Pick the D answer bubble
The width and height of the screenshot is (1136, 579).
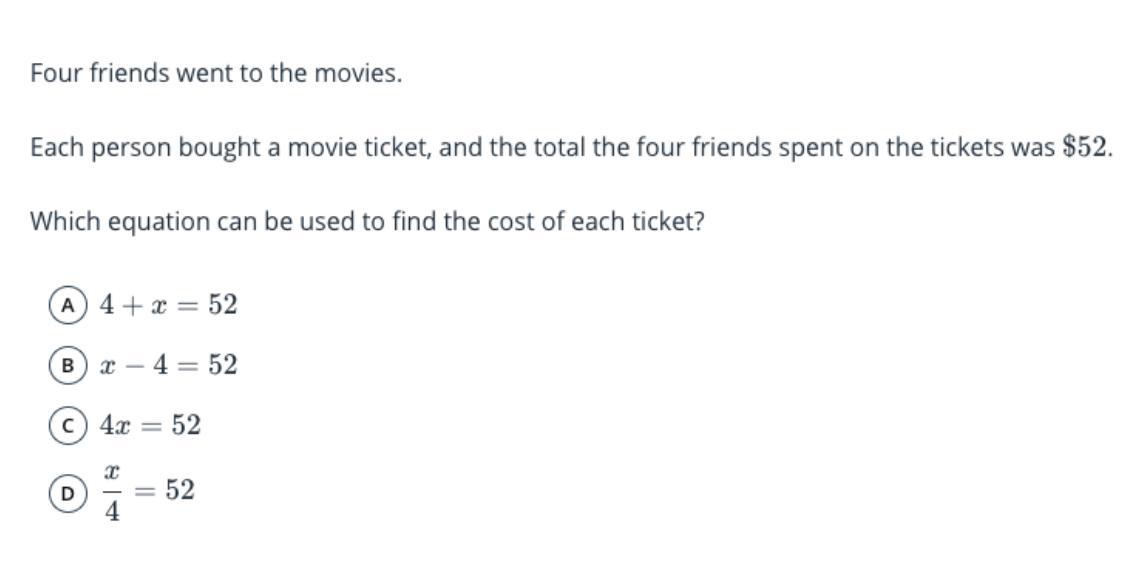[67, 492]
